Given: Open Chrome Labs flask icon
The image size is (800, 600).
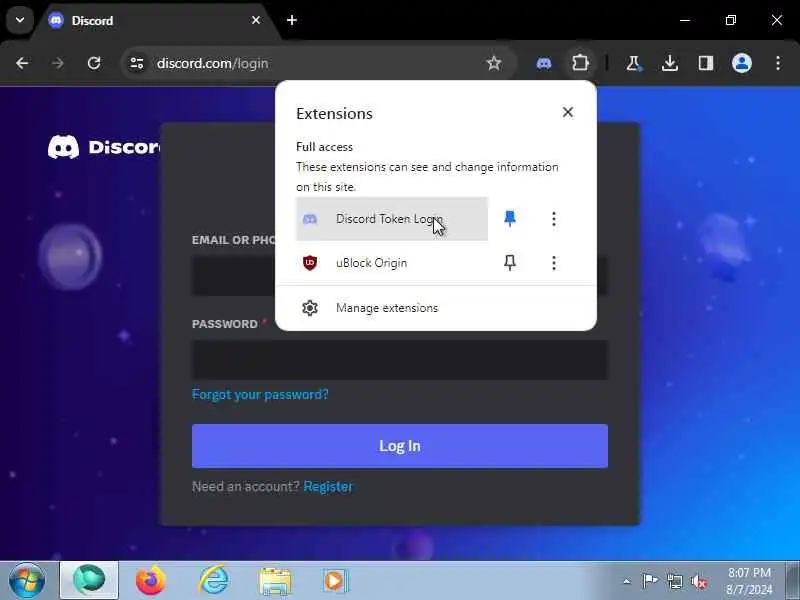Looking at the screenshot, I should click(x=634, y=63).
